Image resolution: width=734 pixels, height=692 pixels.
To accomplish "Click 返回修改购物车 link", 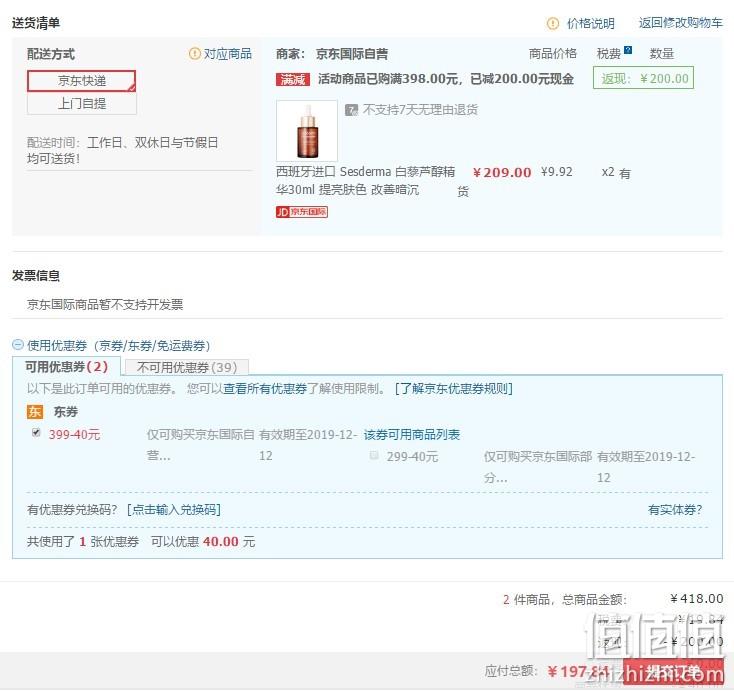I will pos(681,22).
